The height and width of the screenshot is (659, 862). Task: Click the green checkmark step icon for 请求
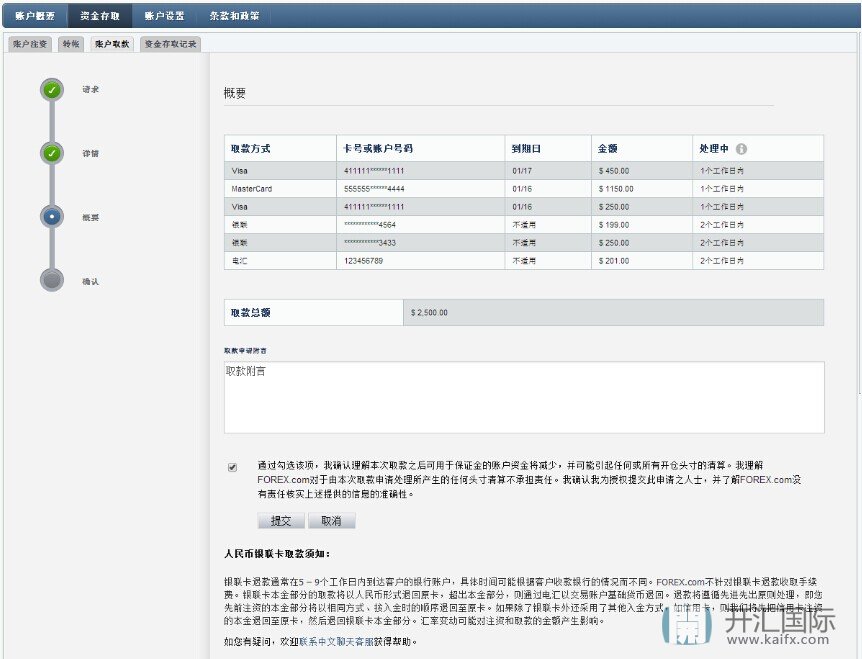(x=52, y=90)
